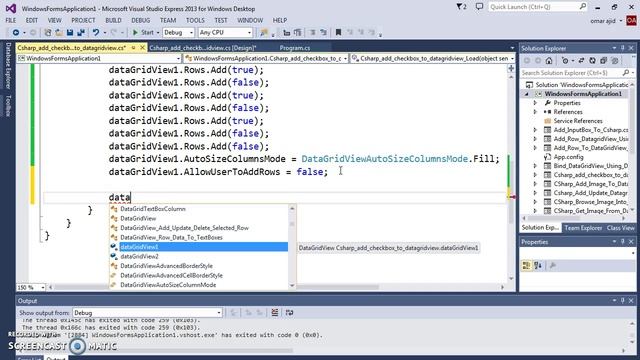This screenshot has height=360, width=640.
Task: Expand the References node in Solution Explorer
Action: tap(535, 112)
